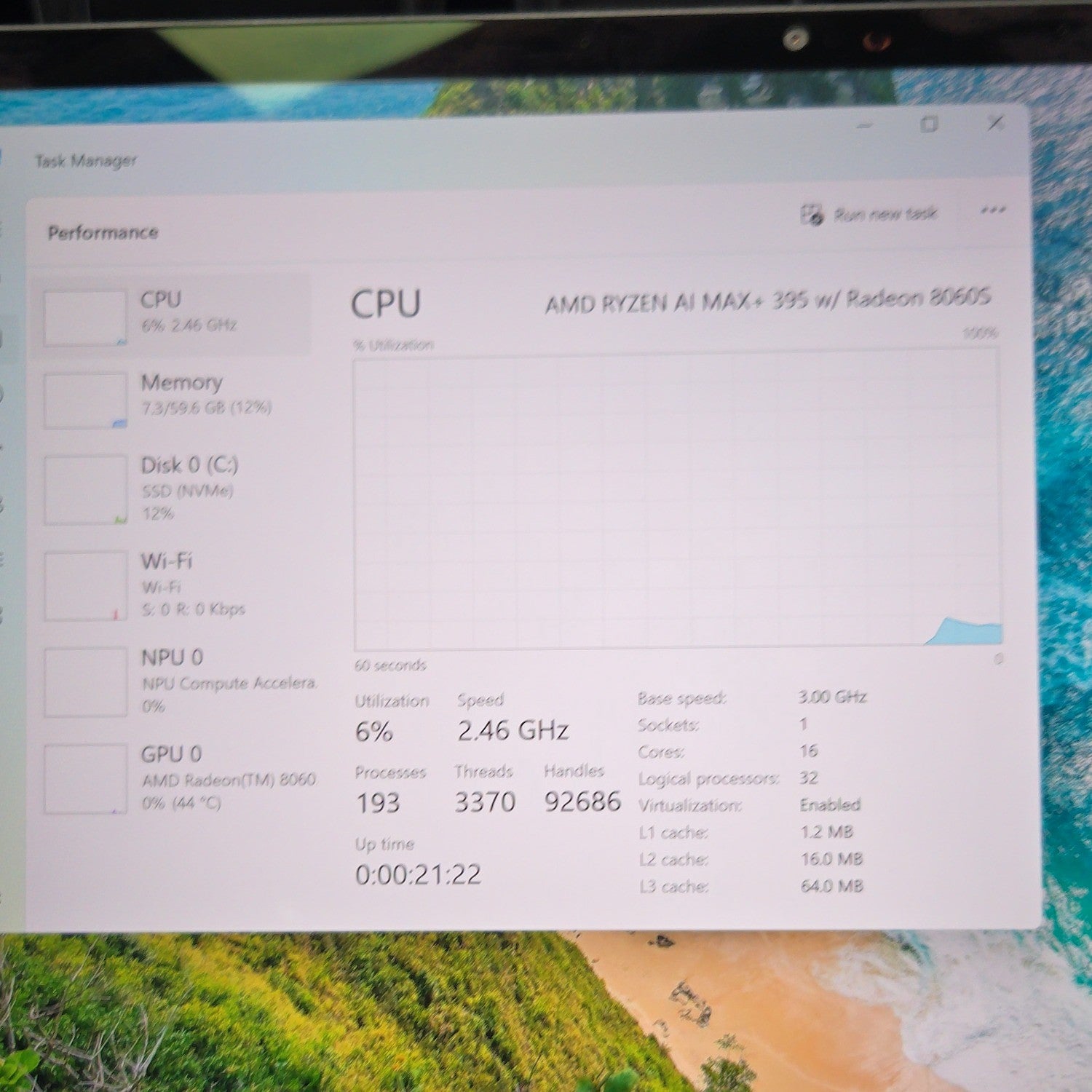Click the L3 cache value 64.0 MB
Viewport: 1092px width, 1092px height.
point(832,886)
